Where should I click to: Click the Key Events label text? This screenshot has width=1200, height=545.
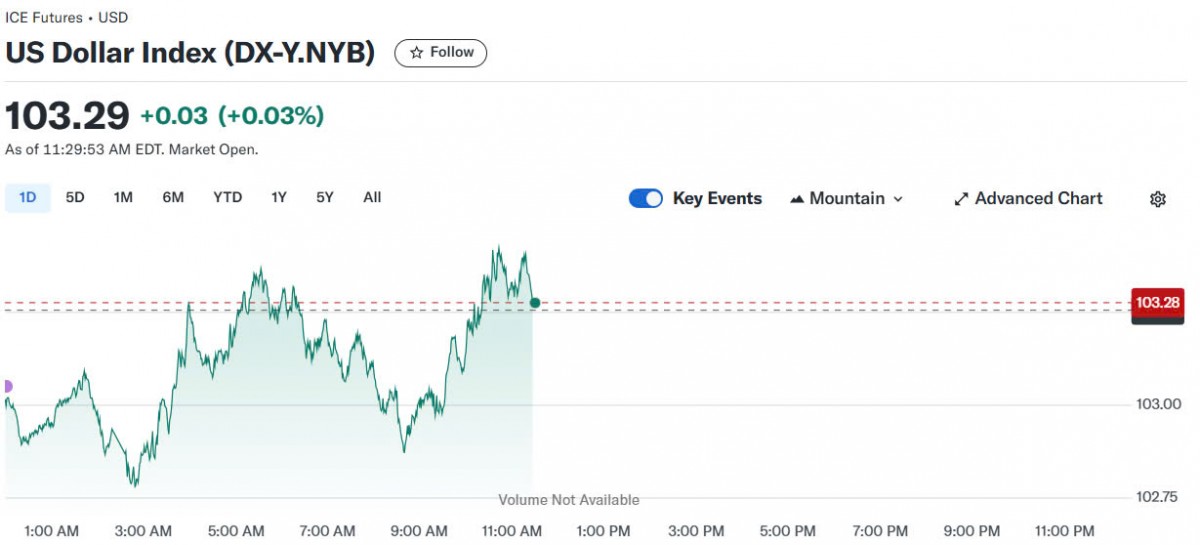(717, 199)
